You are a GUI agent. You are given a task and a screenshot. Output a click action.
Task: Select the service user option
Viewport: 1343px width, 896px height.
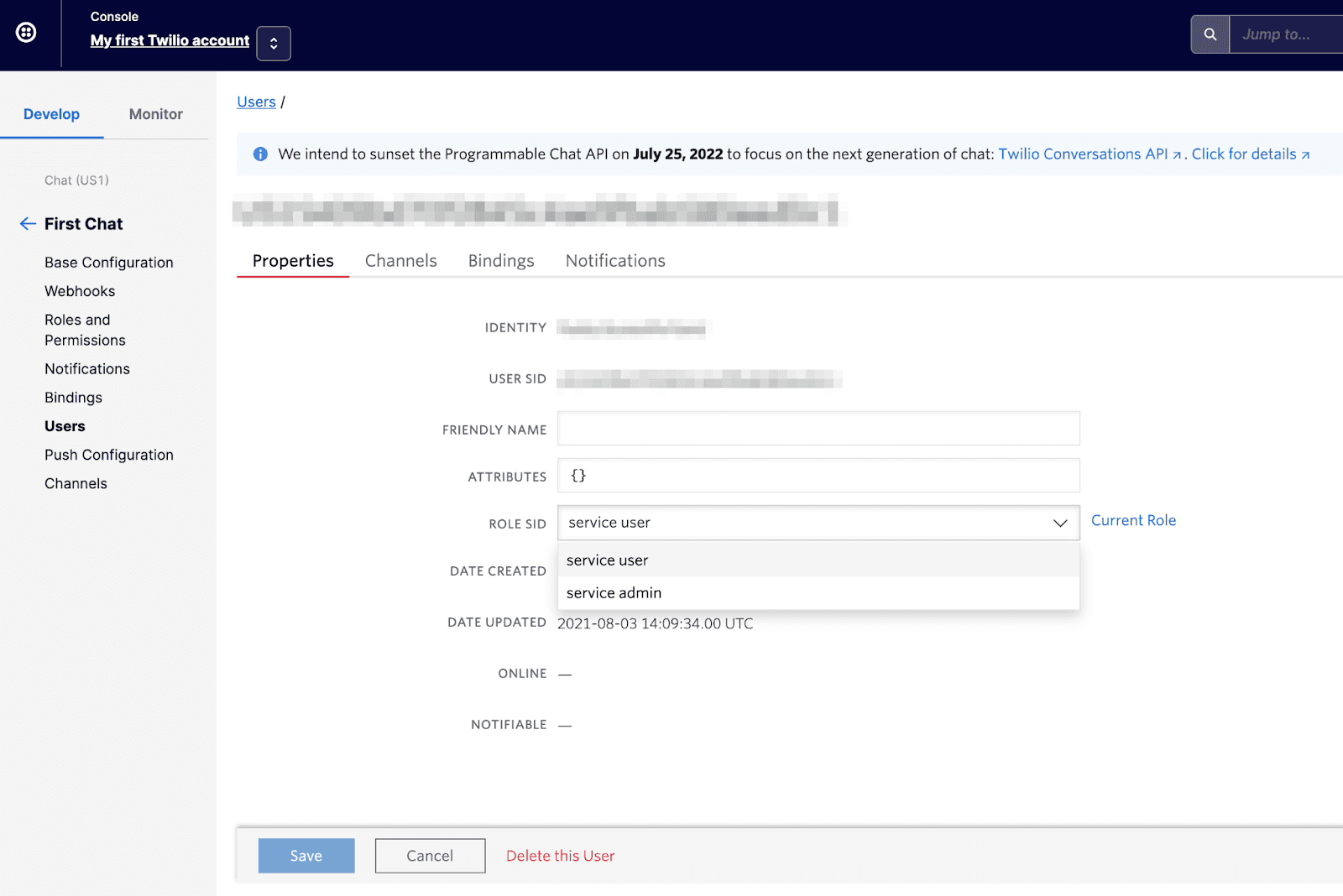[x=607, y=560]
